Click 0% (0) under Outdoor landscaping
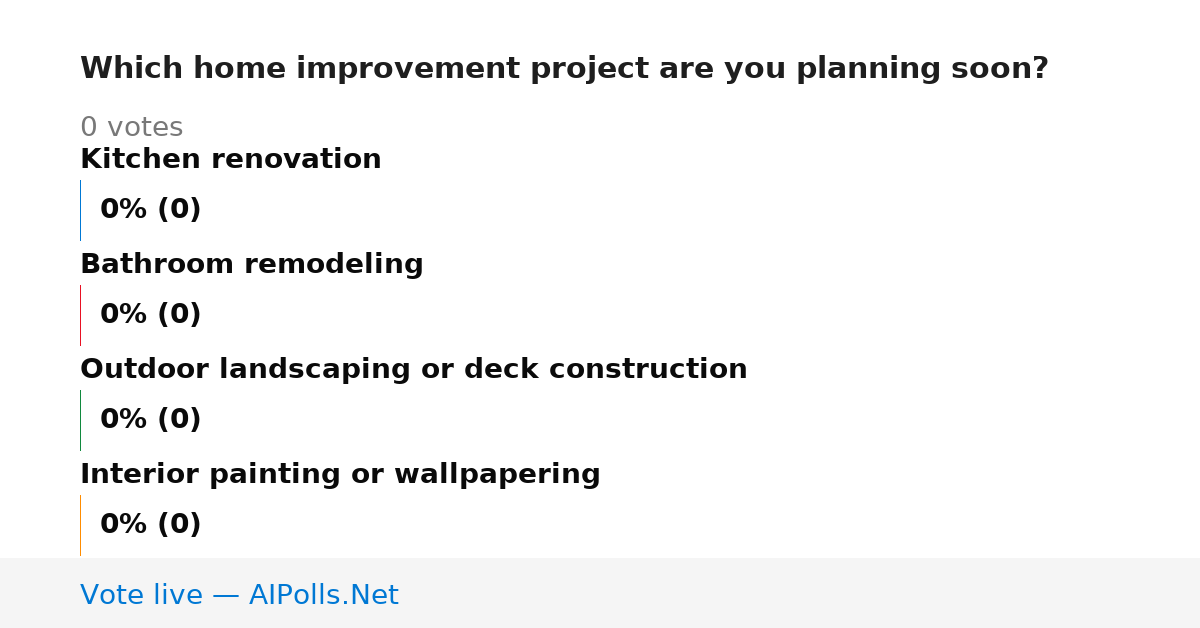This screenshot has height=628, width=1200. coord(151,420)
